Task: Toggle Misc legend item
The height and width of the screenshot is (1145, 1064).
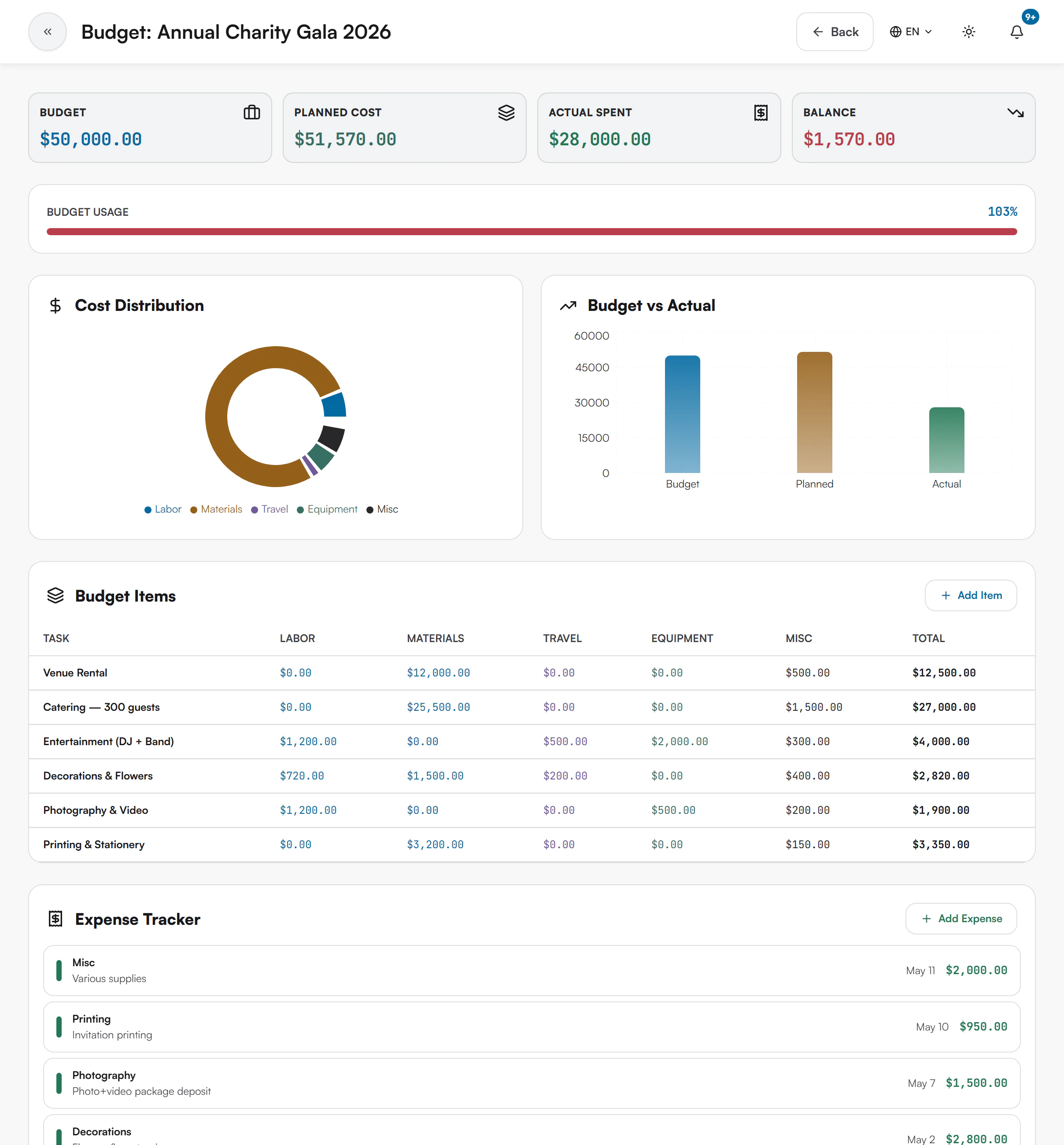Action: 382,509
